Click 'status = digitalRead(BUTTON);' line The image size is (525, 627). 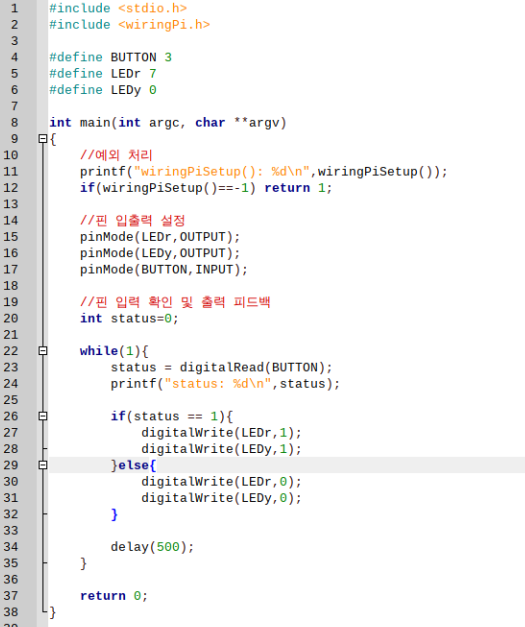click(222, 367)
